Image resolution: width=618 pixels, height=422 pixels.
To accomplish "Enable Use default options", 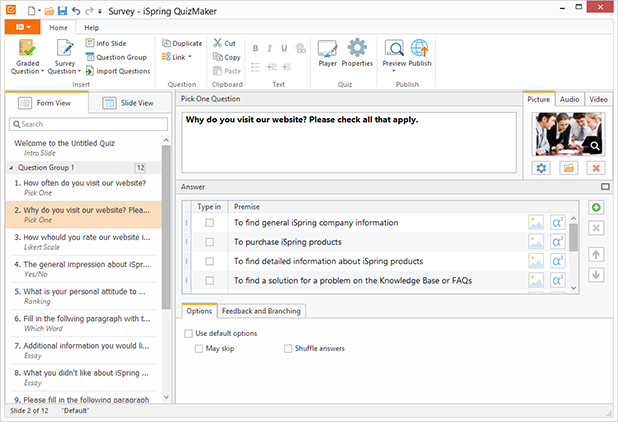I will click(x=189, y=333).
